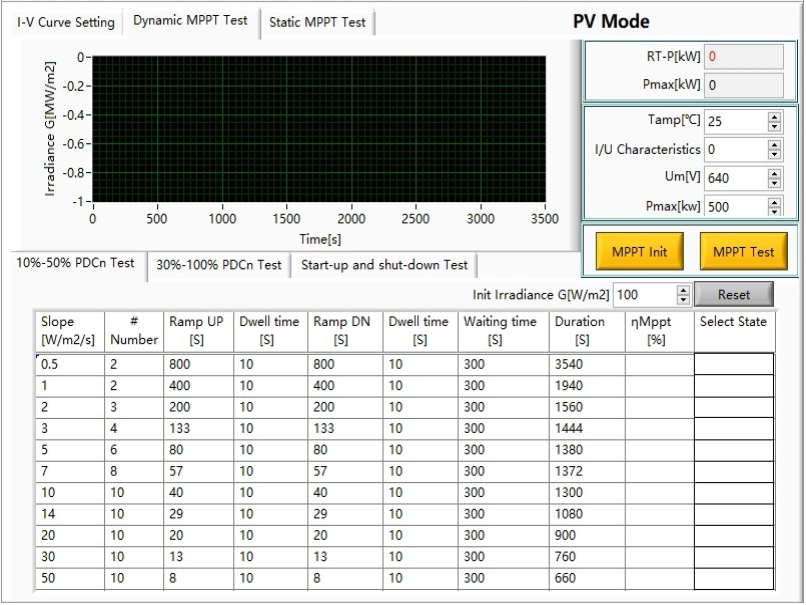806x605 pixels.
Task: Select State cell for slope 0.5 row
Action: (x=734, y=365)
